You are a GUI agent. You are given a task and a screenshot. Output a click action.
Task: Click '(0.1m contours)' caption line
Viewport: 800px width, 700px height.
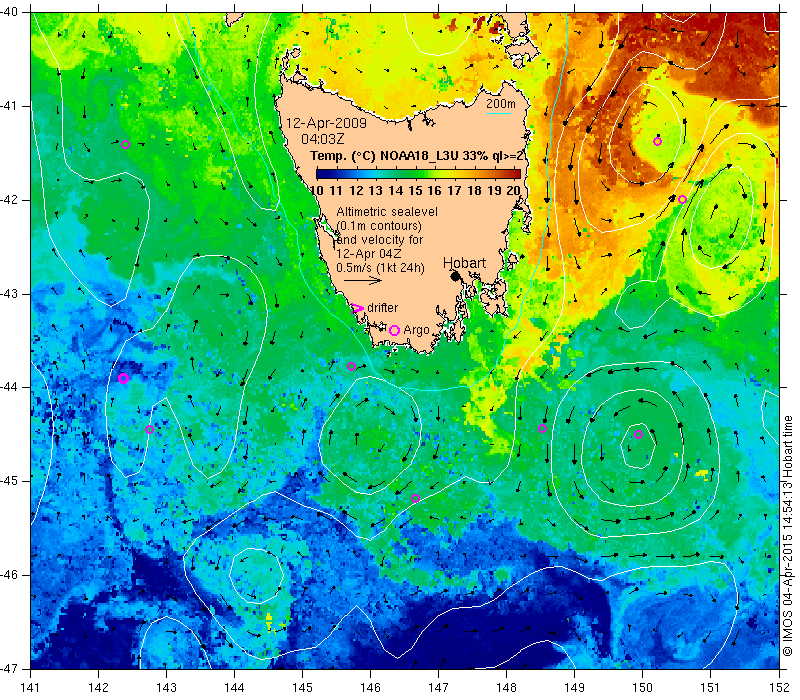[x=379, y=226]
